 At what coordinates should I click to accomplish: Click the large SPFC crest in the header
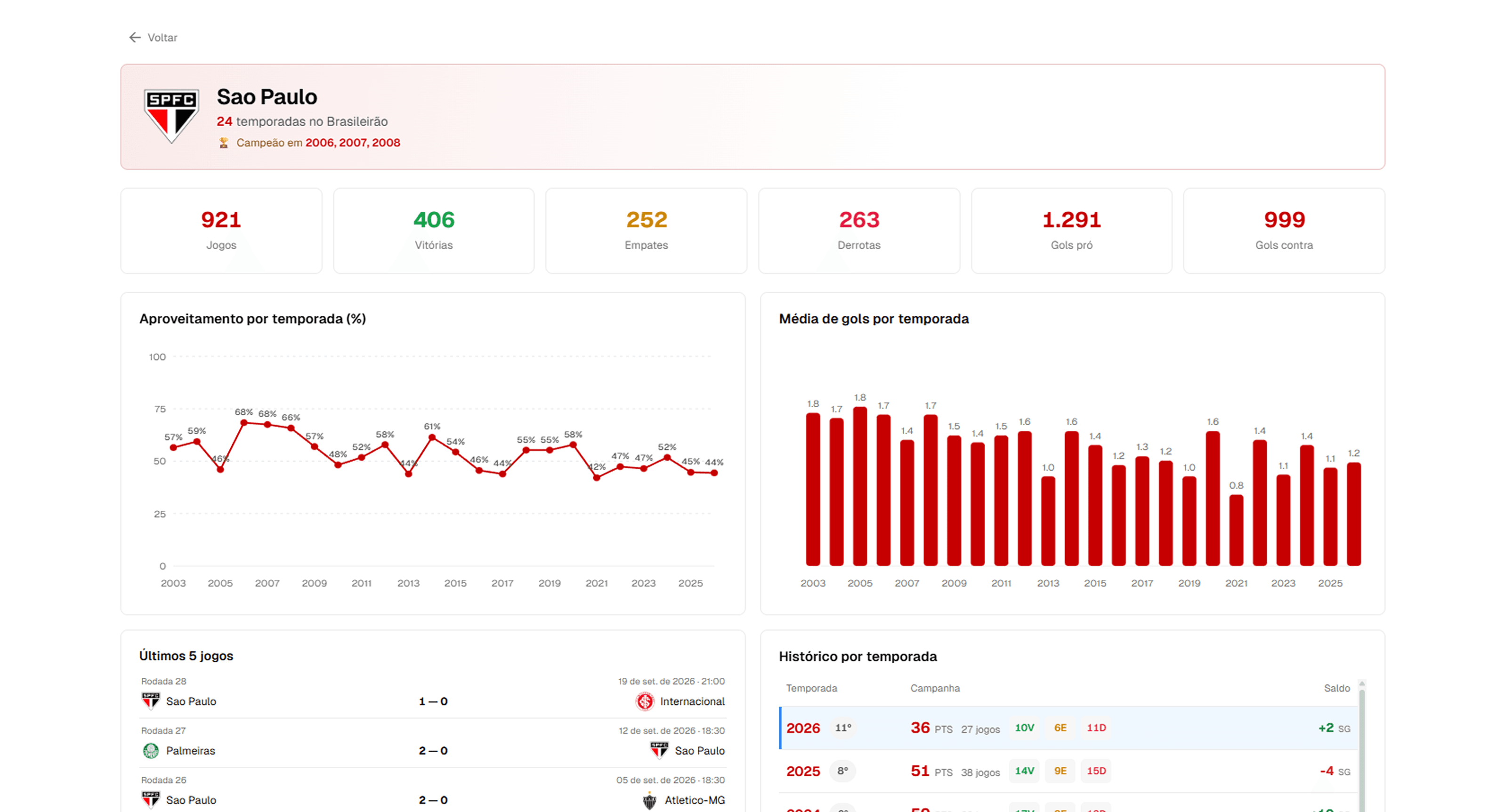[x=171, y=116]
